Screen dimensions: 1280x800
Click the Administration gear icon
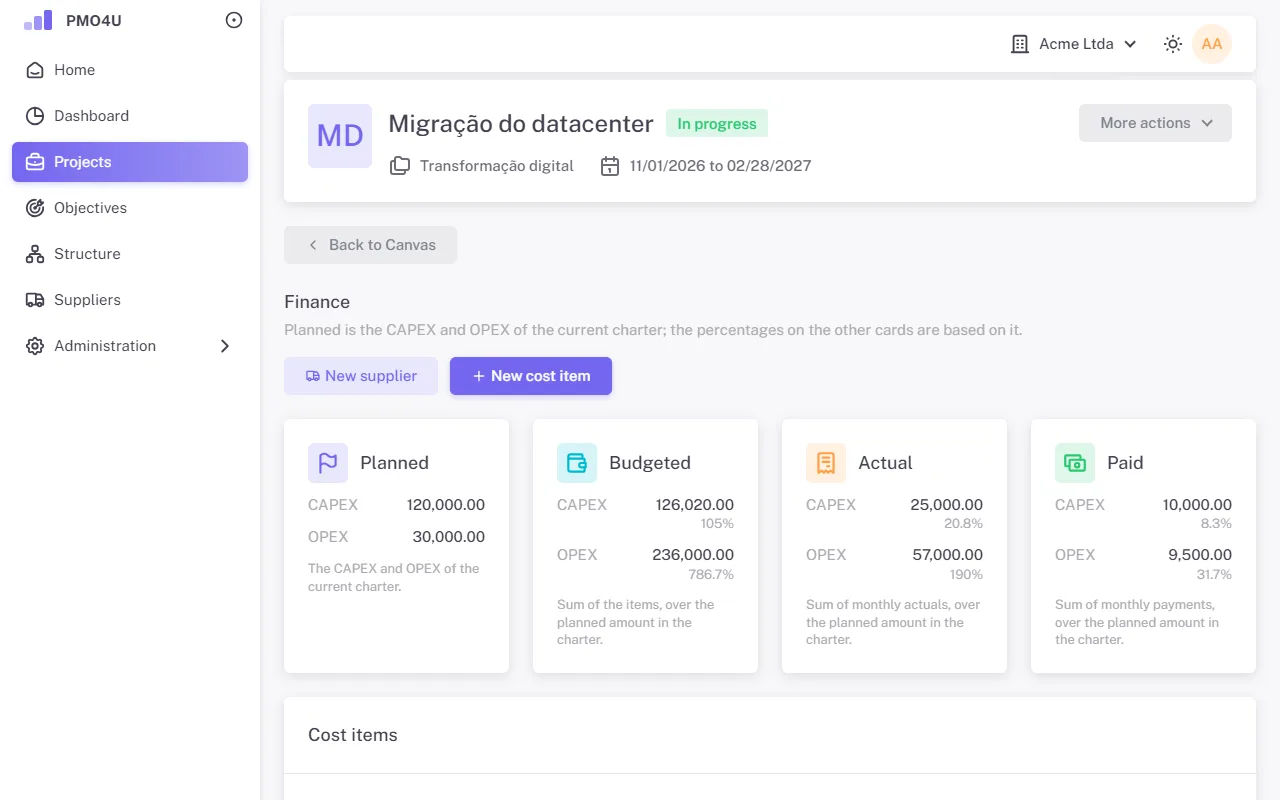pyautogui.click(x=35, y=346)
